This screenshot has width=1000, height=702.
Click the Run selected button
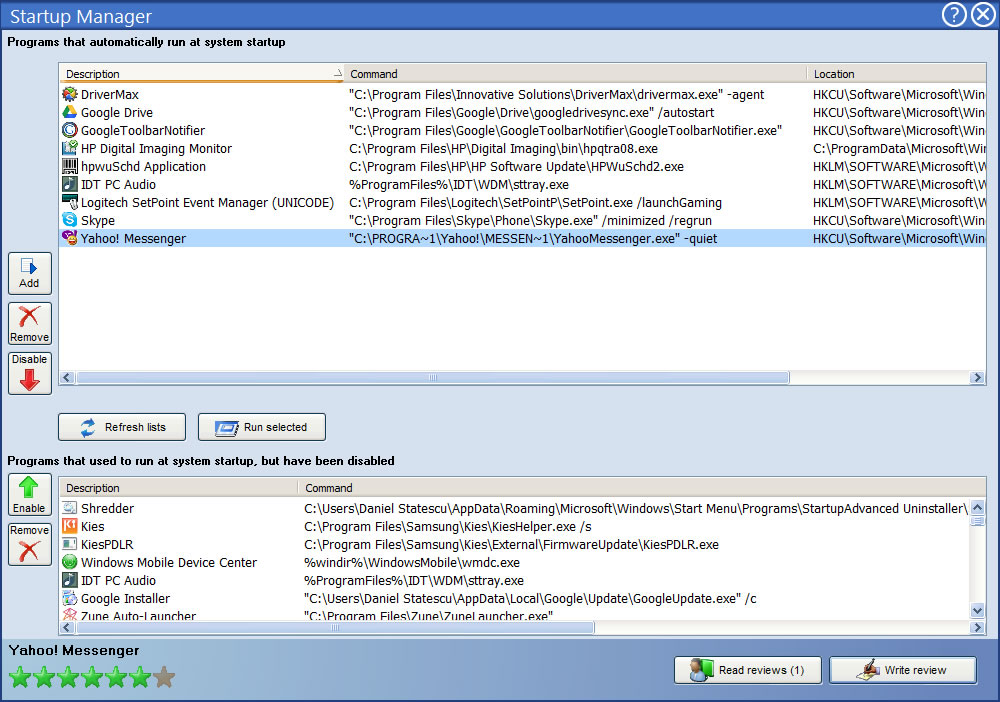pos(261,427)
